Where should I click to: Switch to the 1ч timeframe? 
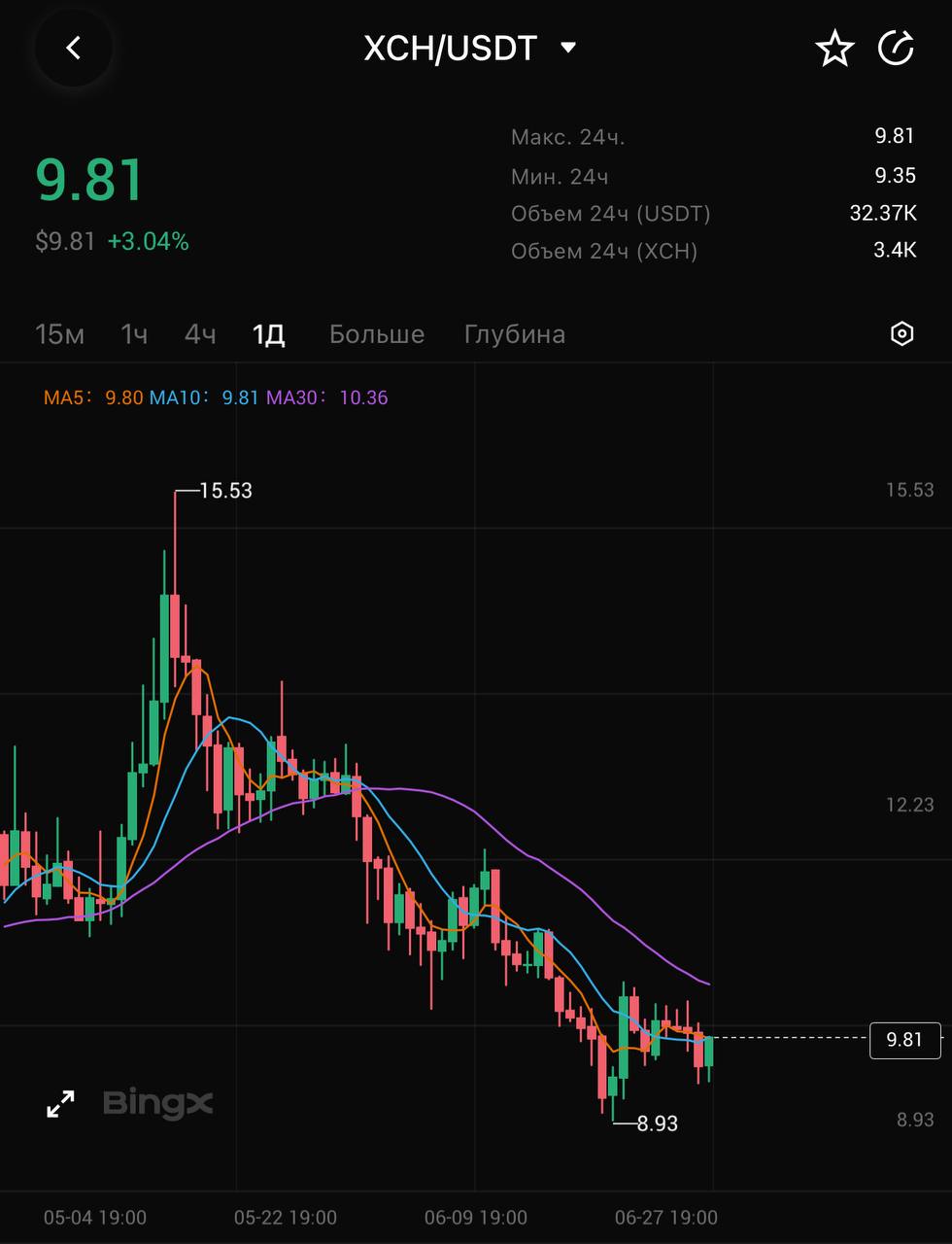[134, 334]
